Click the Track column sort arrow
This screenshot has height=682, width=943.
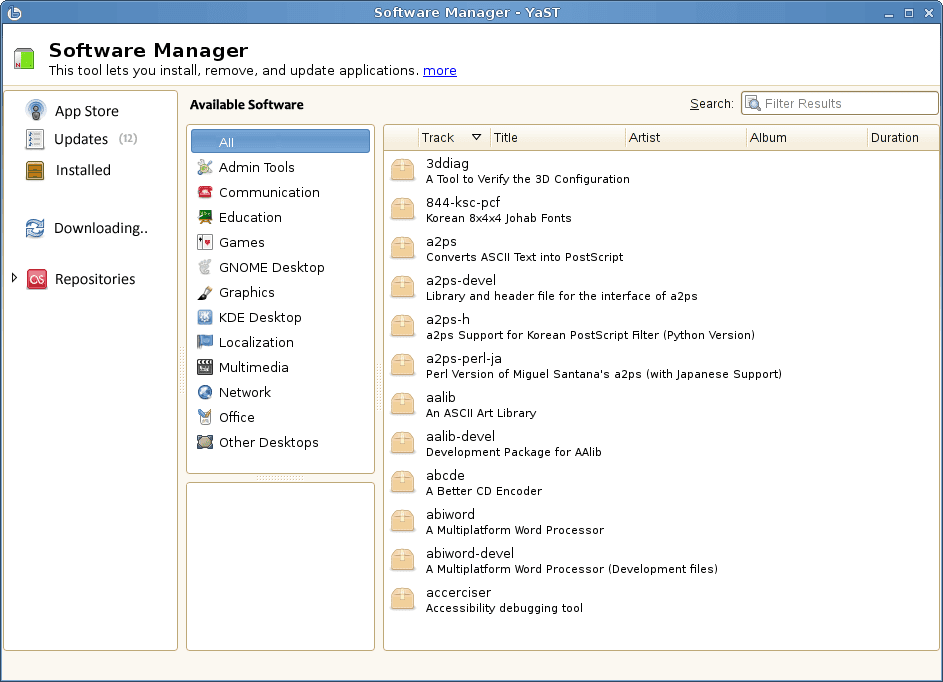(x=476, y=137)
